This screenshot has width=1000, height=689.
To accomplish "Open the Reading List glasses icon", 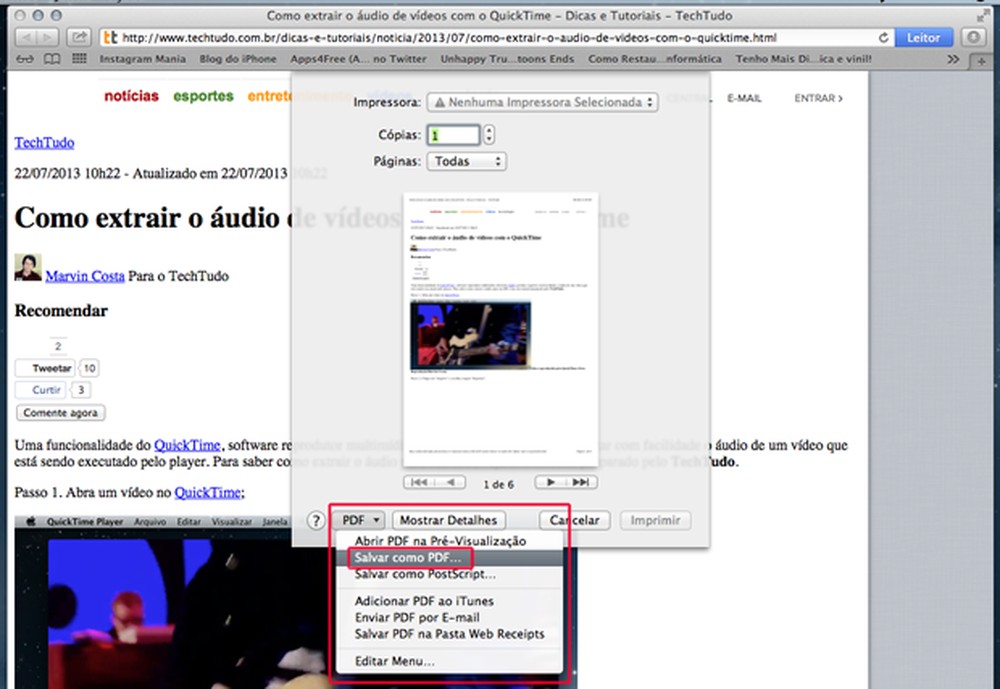I will 25,59.
